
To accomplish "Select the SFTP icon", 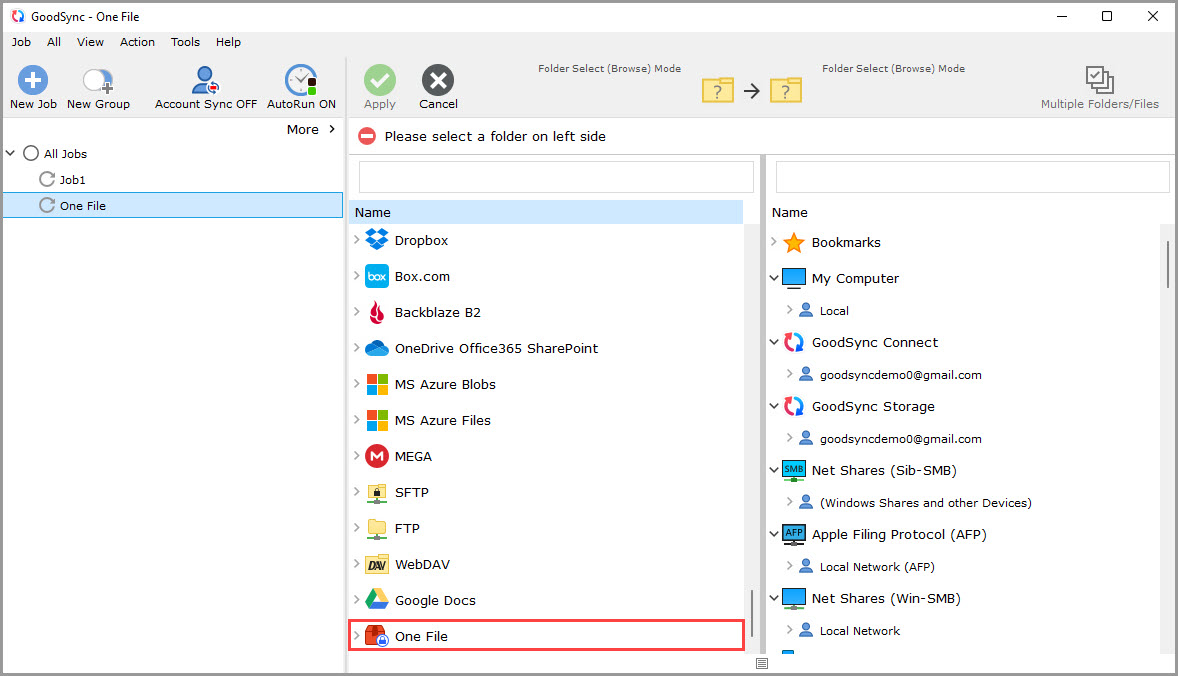I will pos(376,493).
